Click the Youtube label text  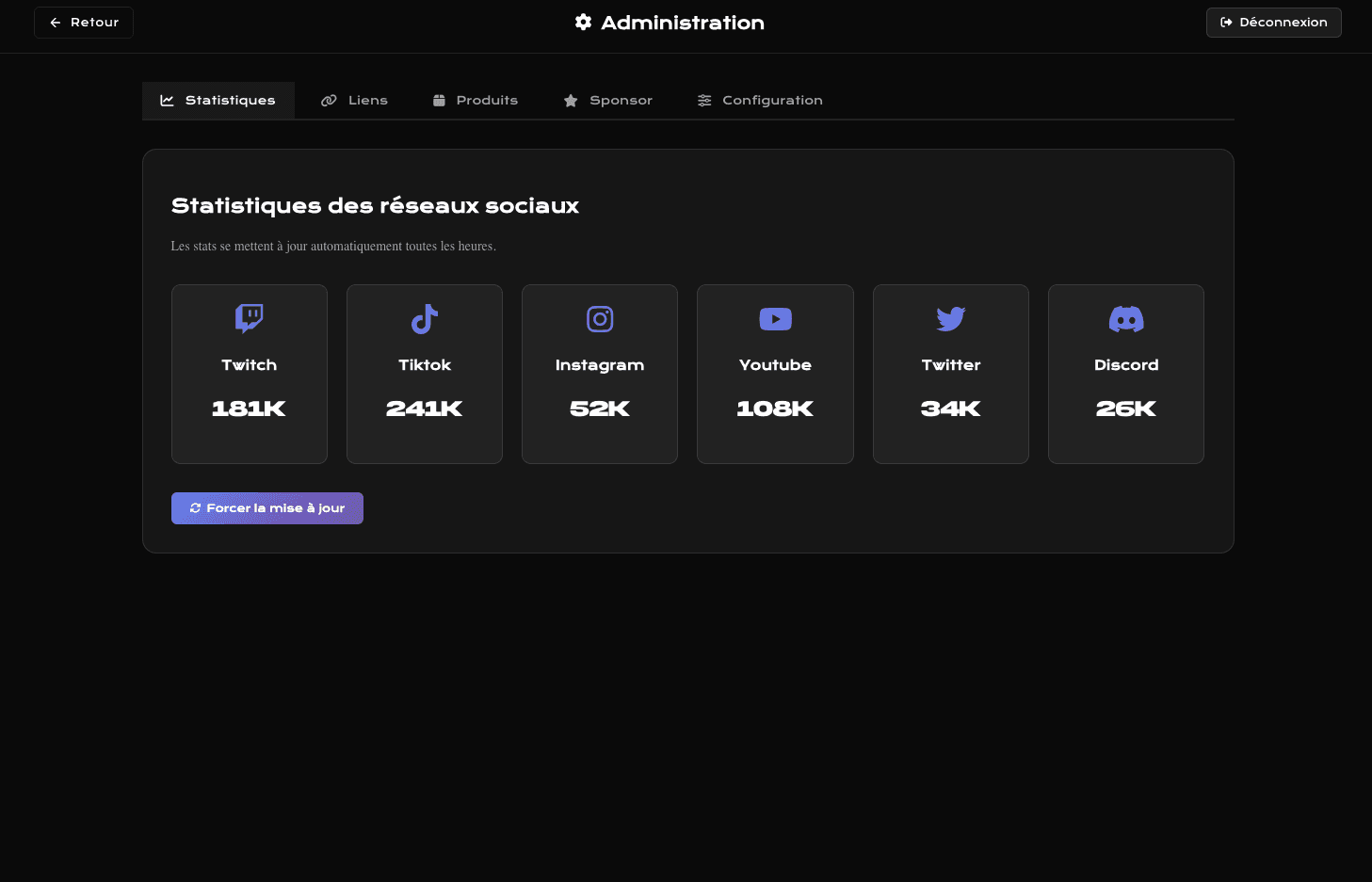775,365
